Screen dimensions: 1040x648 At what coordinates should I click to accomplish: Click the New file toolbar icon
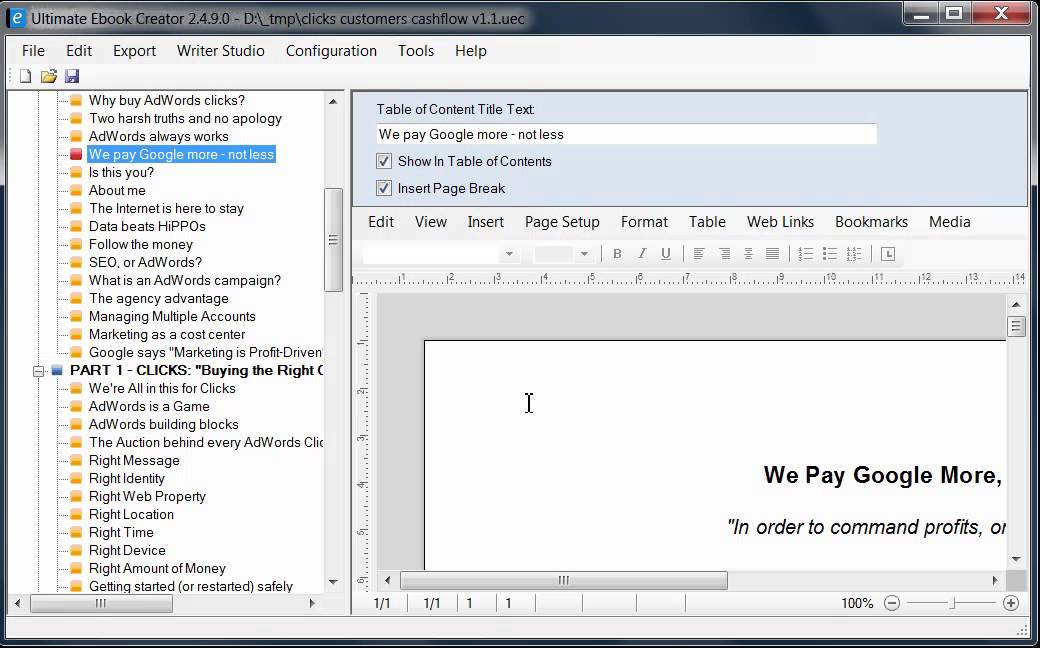coord(25,76)
